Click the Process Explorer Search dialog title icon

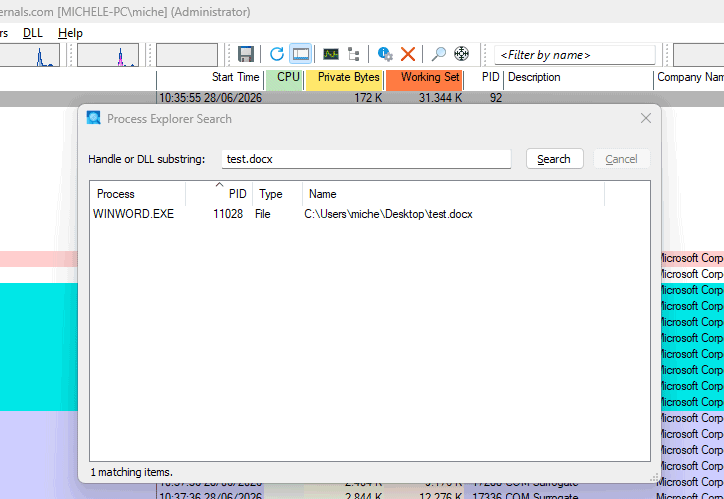pyautogui.click(x=94, y=118)
